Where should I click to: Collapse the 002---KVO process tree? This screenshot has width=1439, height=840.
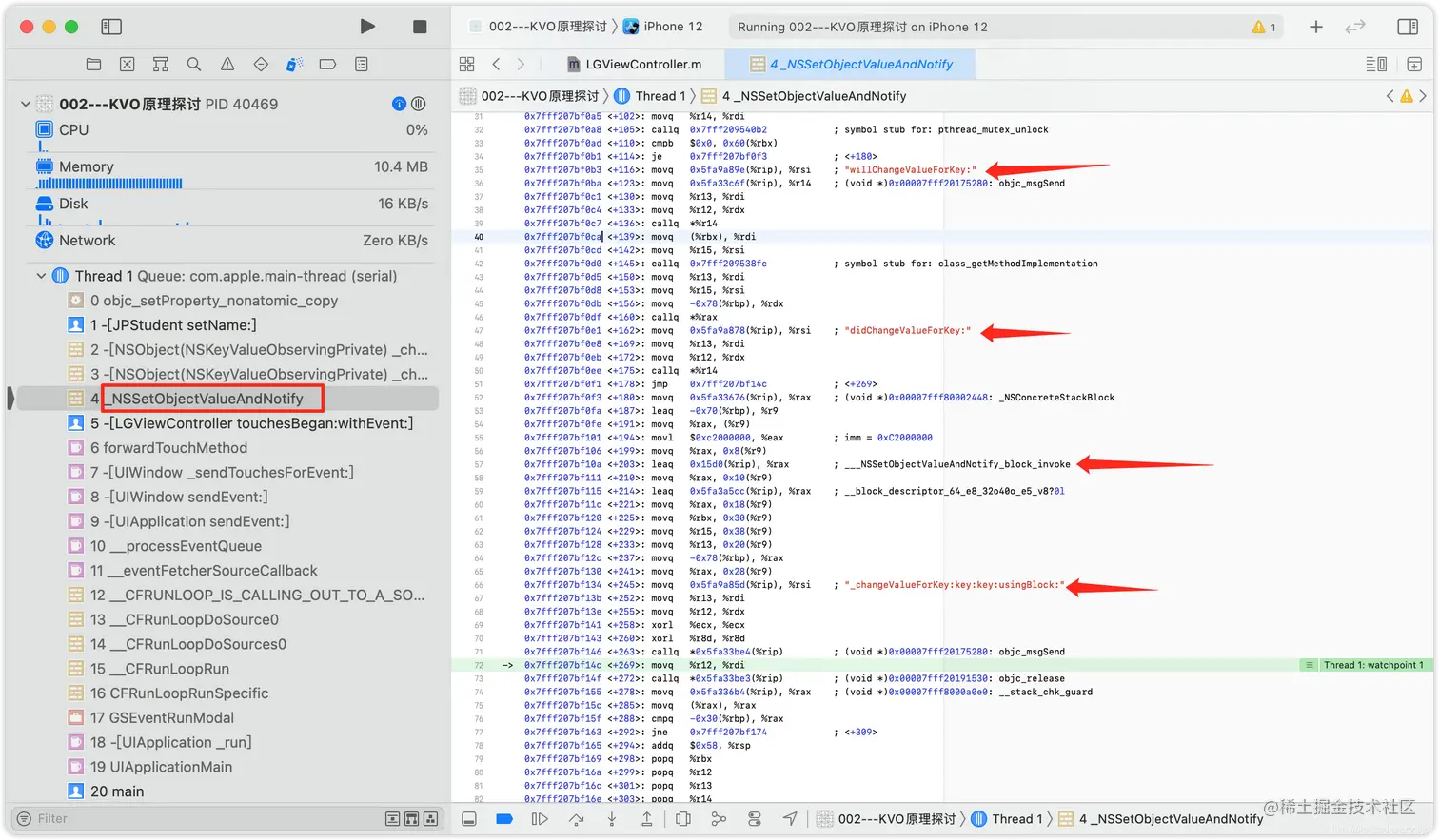[x=25, y=104]
